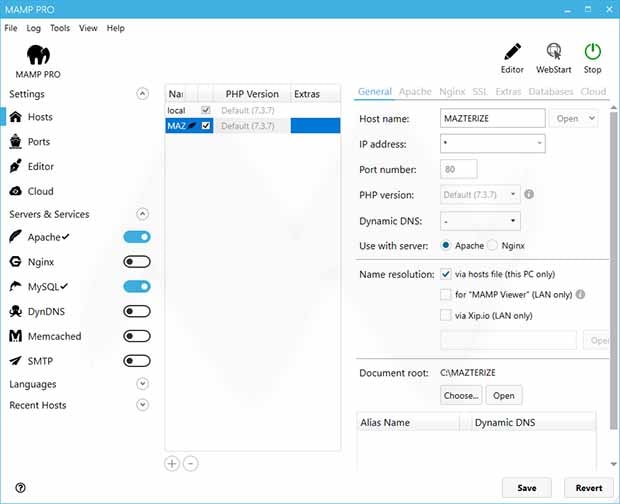The width and height of the screenshot is (620, 504).
Task: Open the Dynamic DNS dropdown
Action: click(480, 221)
